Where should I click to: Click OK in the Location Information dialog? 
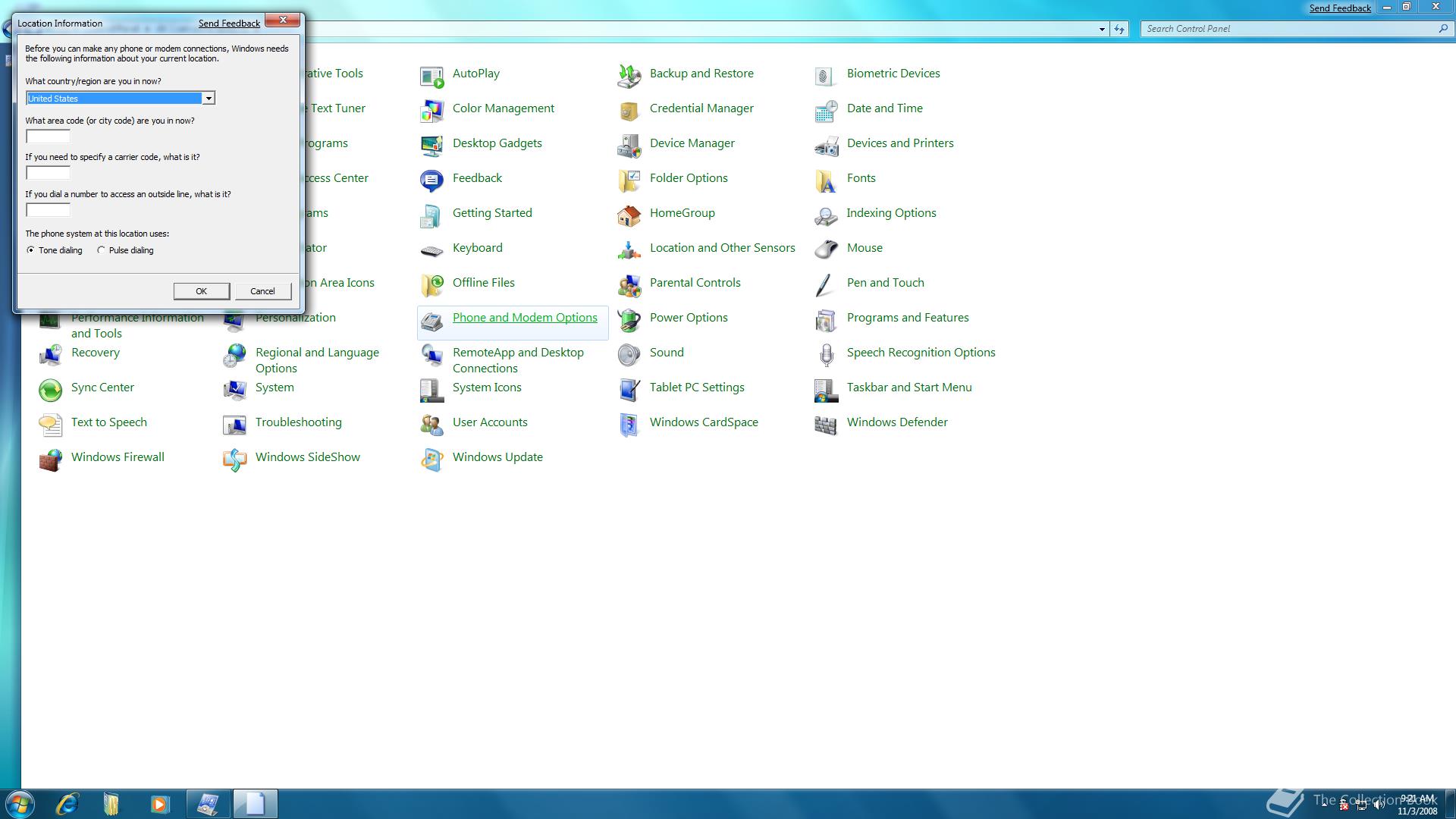[201, 291]
